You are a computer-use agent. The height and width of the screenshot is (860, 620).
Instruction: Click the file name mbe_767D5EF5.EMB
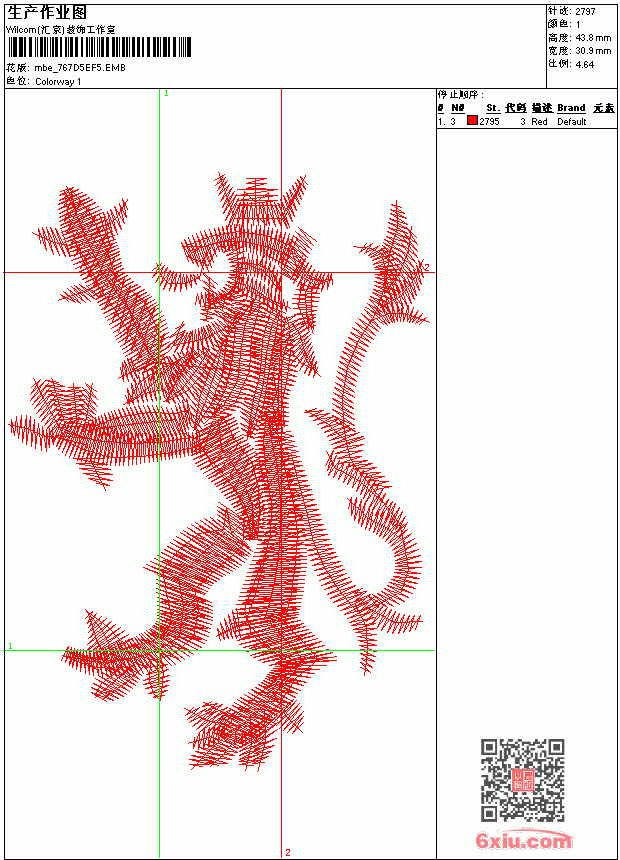coord(80,68)
